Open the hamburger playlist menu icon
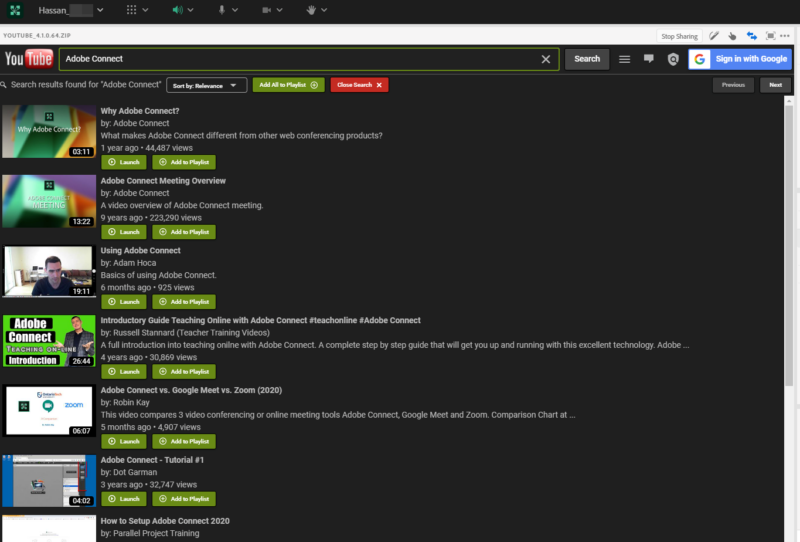 point(624,59)
